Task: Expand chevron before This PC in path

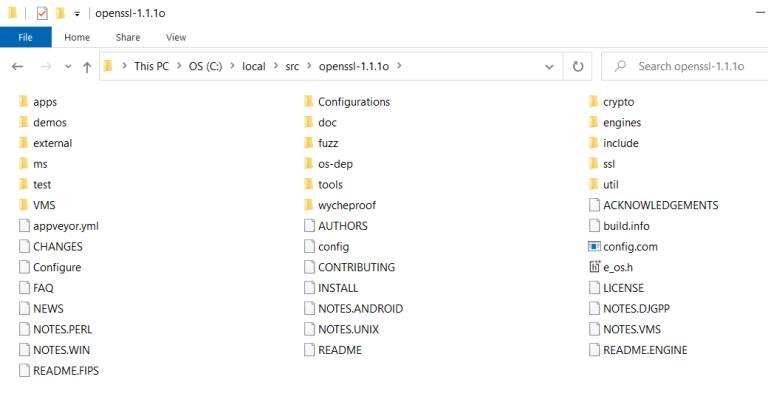Action: click(x=124, y=66)
